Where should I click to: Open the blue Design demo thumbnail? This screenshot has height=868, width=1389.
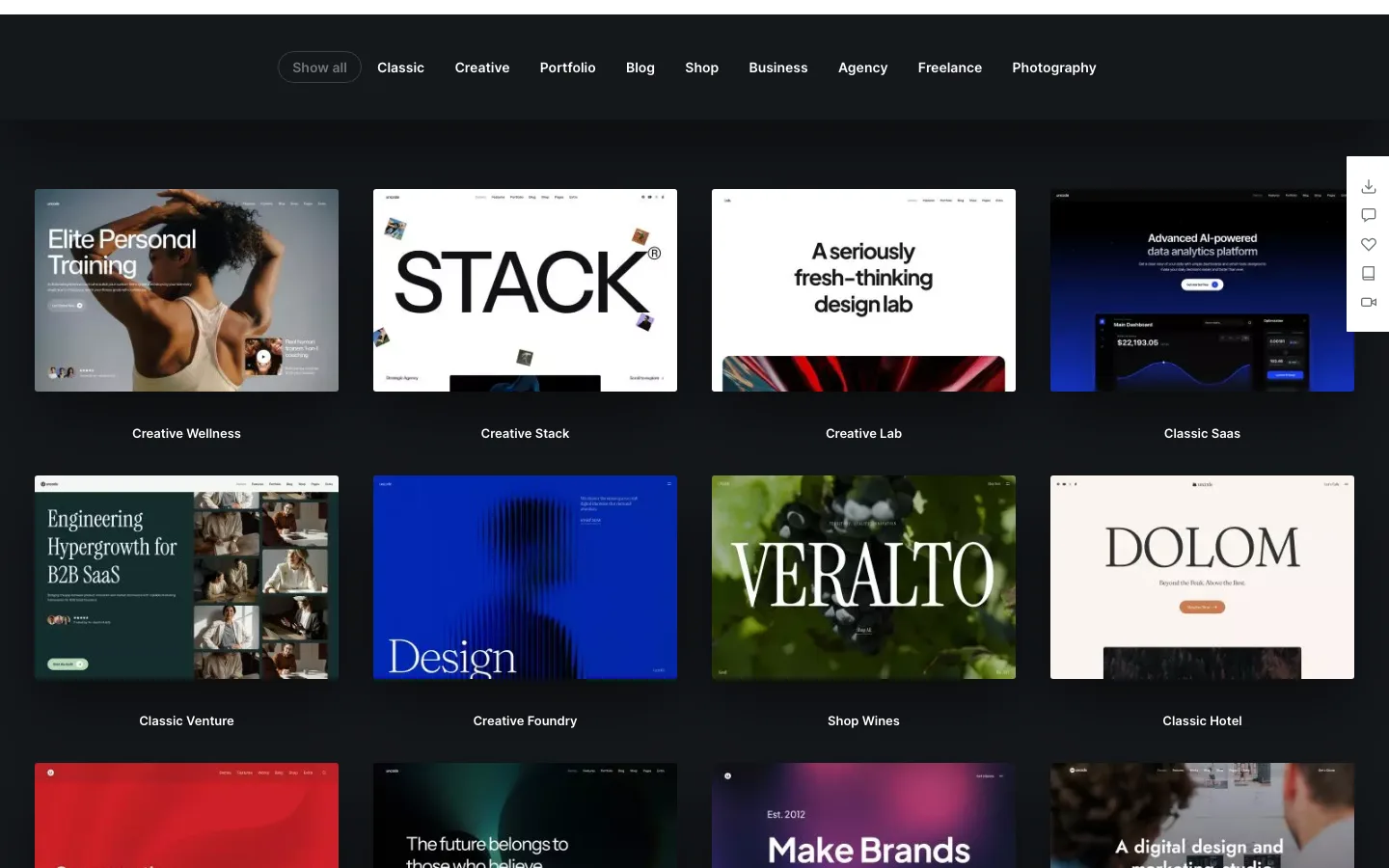click(525, 577)
